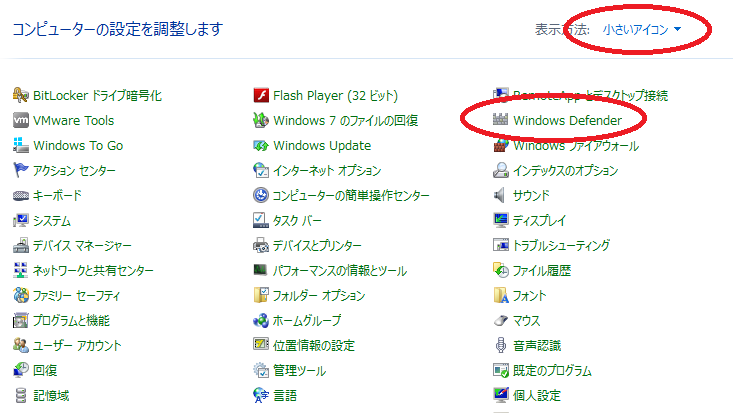This screenshot has height=413, width=733.
Task: Click the コンピューターの簡単操作センター icon
Action: (261, 196)
